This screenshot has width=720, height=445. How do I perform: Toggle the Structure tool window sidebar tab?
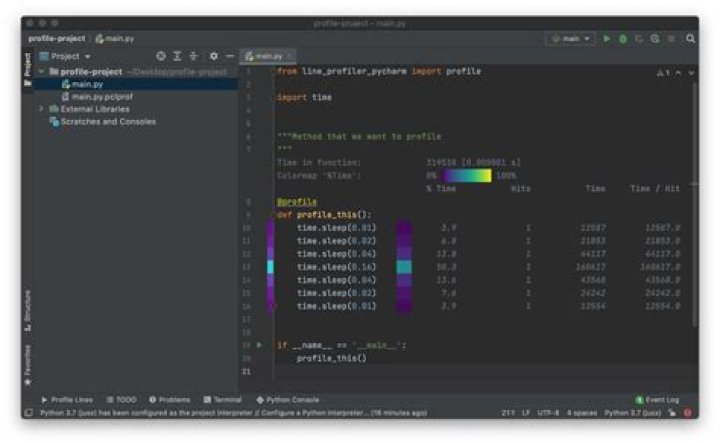28,310
